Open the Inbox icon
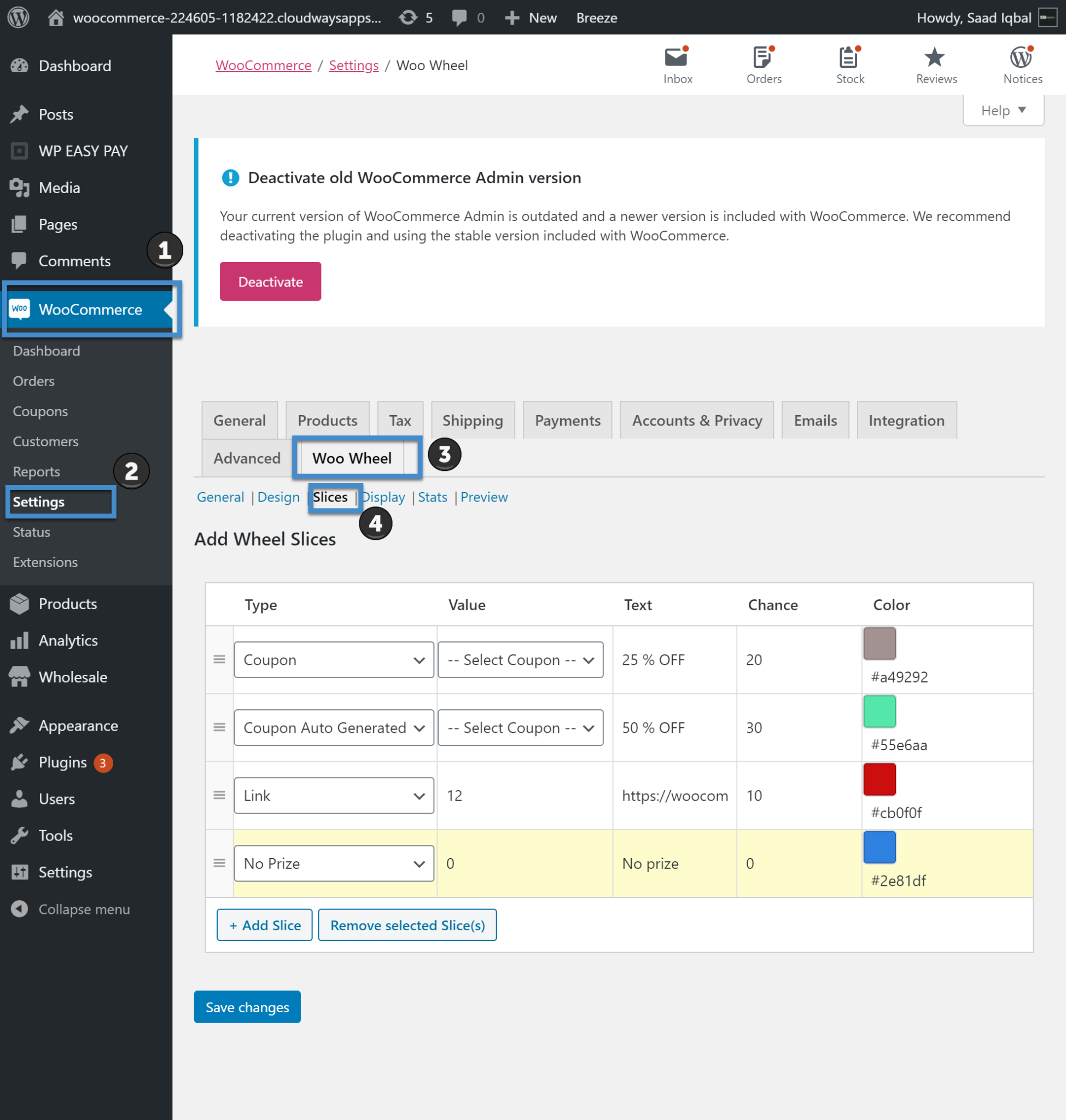The width and height of the screenshot is (1066, 1120). (x=677, y=65)
